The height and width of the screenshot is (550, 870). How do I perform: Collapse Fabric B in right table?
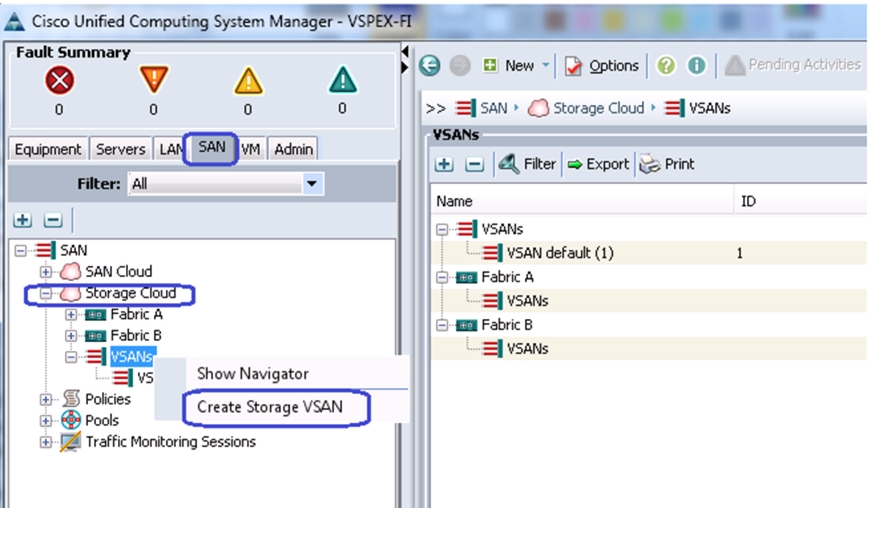pyautogui.click(x=442, y=325)
